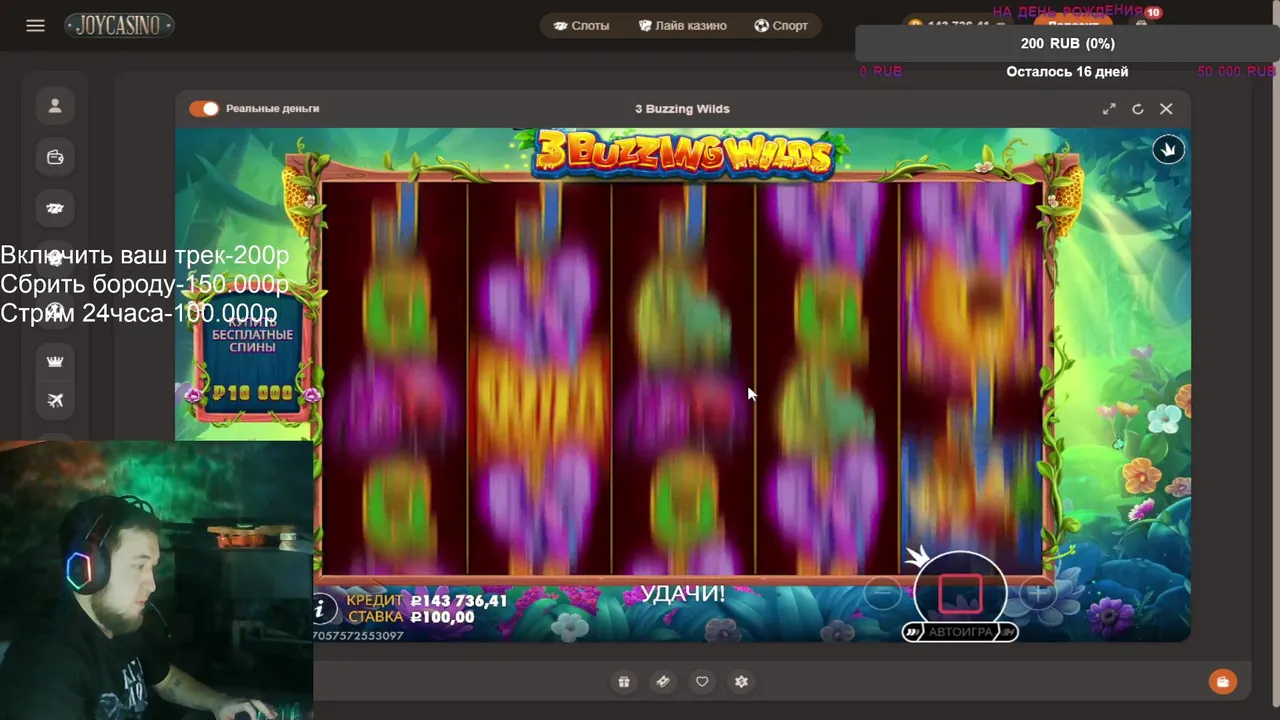Screen dimensions: 1280x720
Task: Open the profile icon in the sidebar
Action: coord(55,106)
